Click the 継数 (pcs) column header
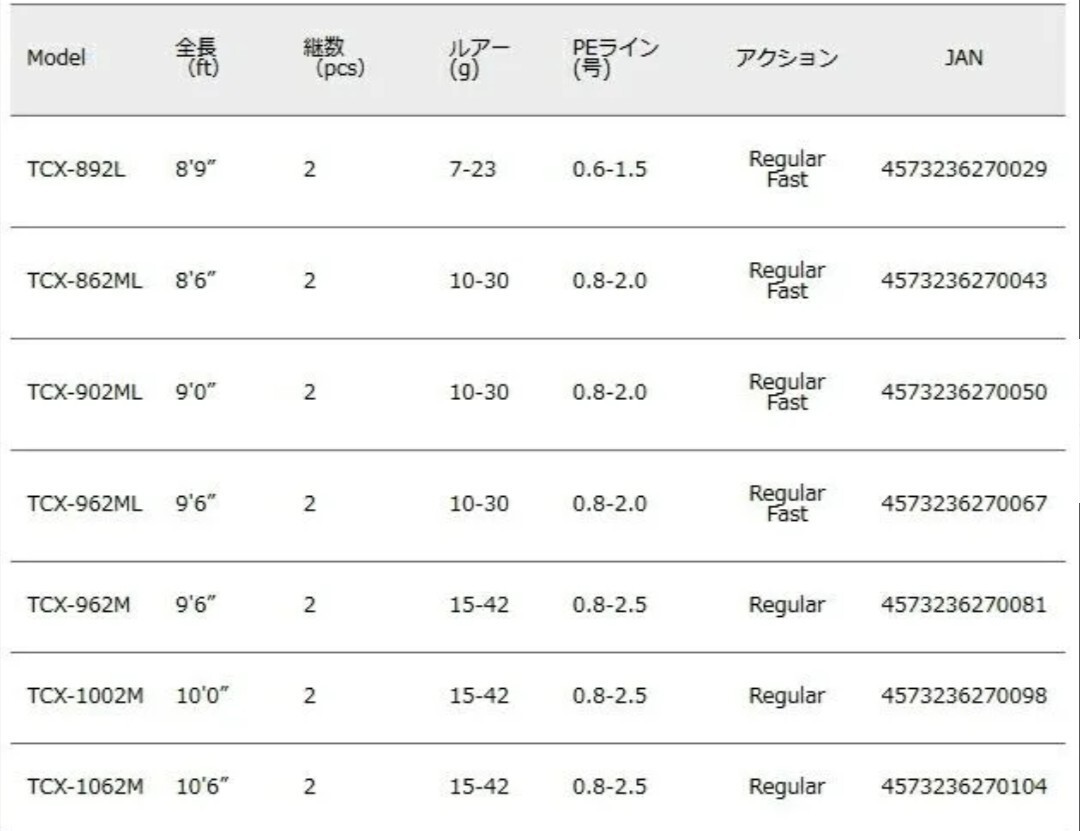Screen dimensions: 1080x831 333,59
